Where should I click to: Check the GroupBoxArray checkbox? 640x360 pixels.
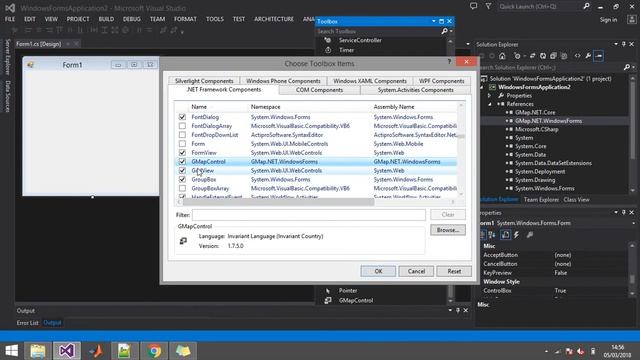(182, 189)
